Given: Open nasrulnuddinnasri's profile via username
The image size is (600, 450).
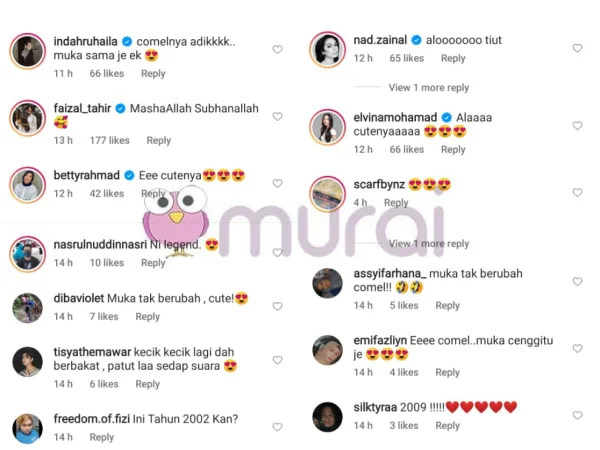Looking at the screenshot, I should pyautogui.click(x=100, y=245).
